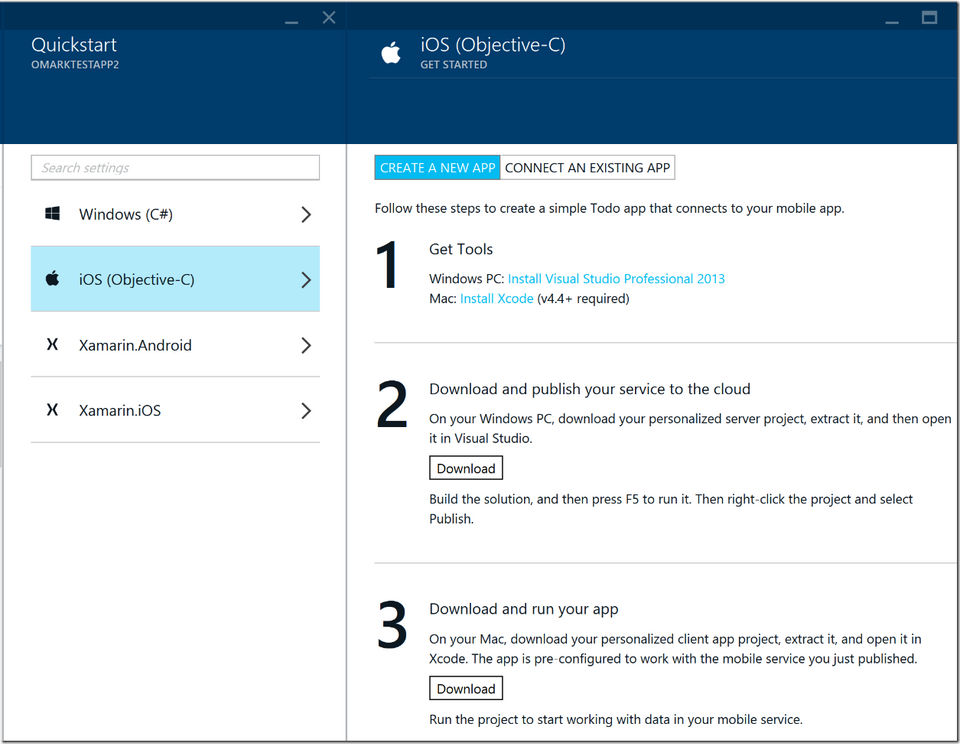This screenshot has height=744, width=960.
Task: Click the OMARKTESTAPP2 subtitle
Action: (75, 64)
